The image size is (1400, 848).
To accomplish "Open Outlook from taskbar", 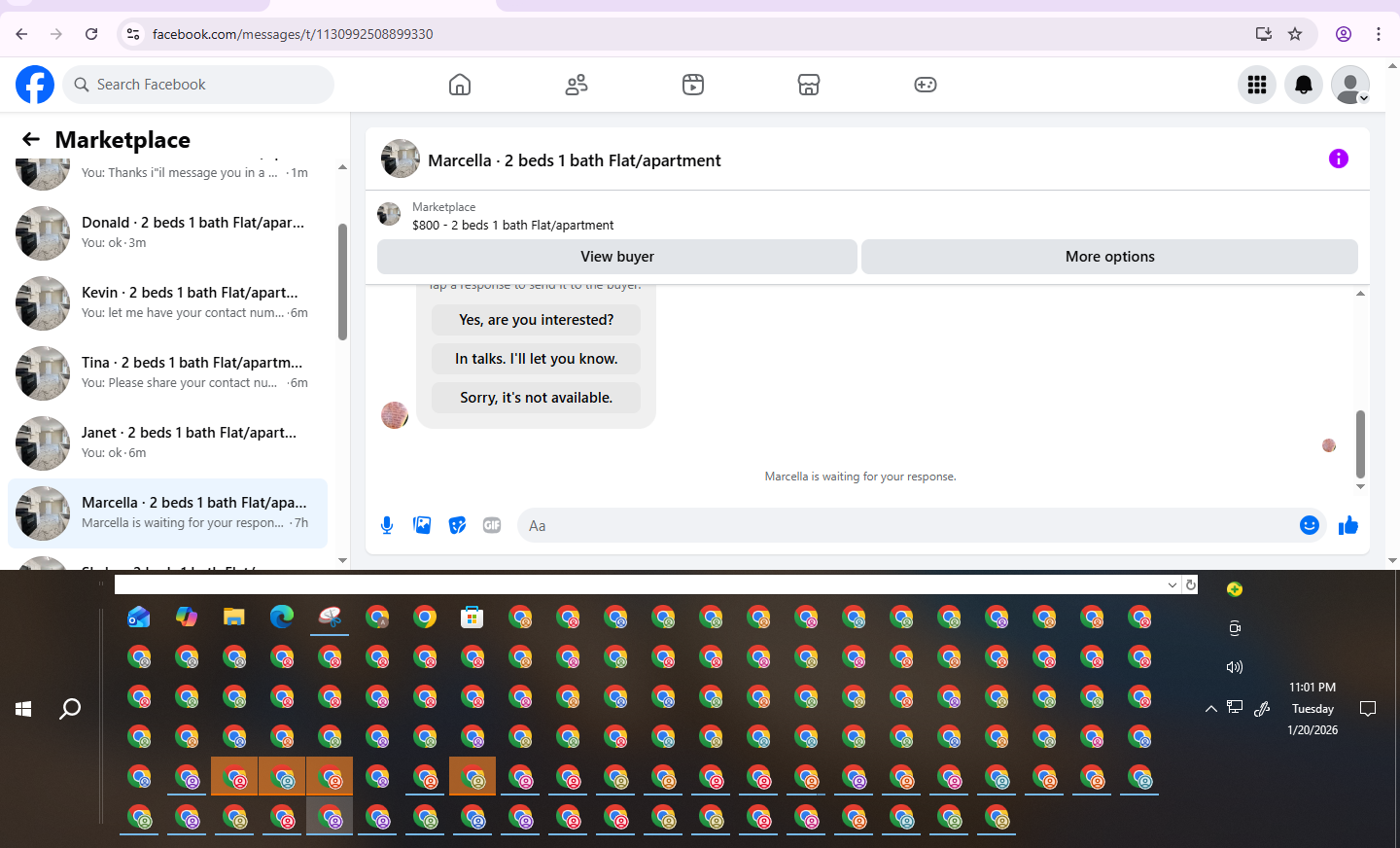I will [x=139, y=617].
